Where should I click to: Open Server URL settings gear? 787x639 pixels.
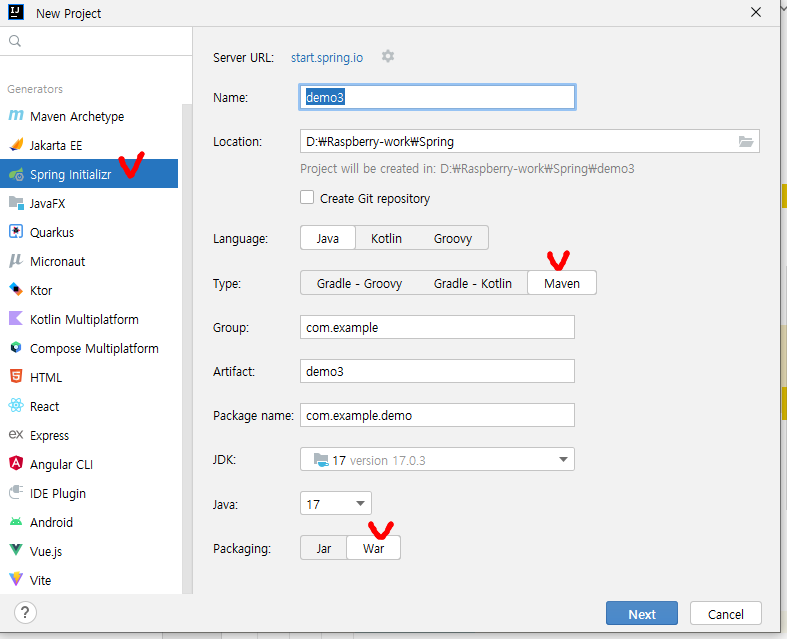pos(387,56)
